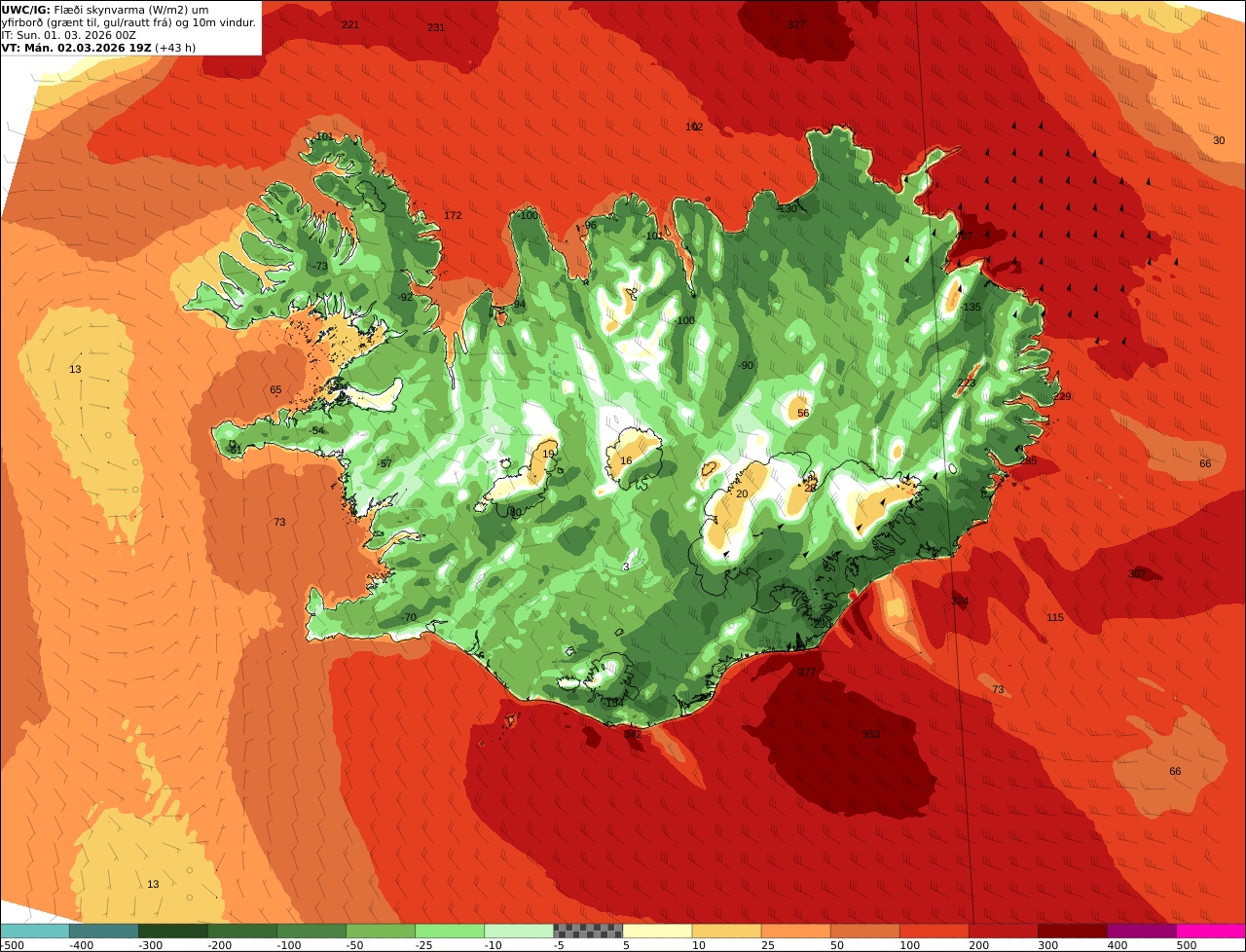Pick the purple legend swatch above 400
The width and height of the screenshot is (1246, 952).
[1142, 931]
